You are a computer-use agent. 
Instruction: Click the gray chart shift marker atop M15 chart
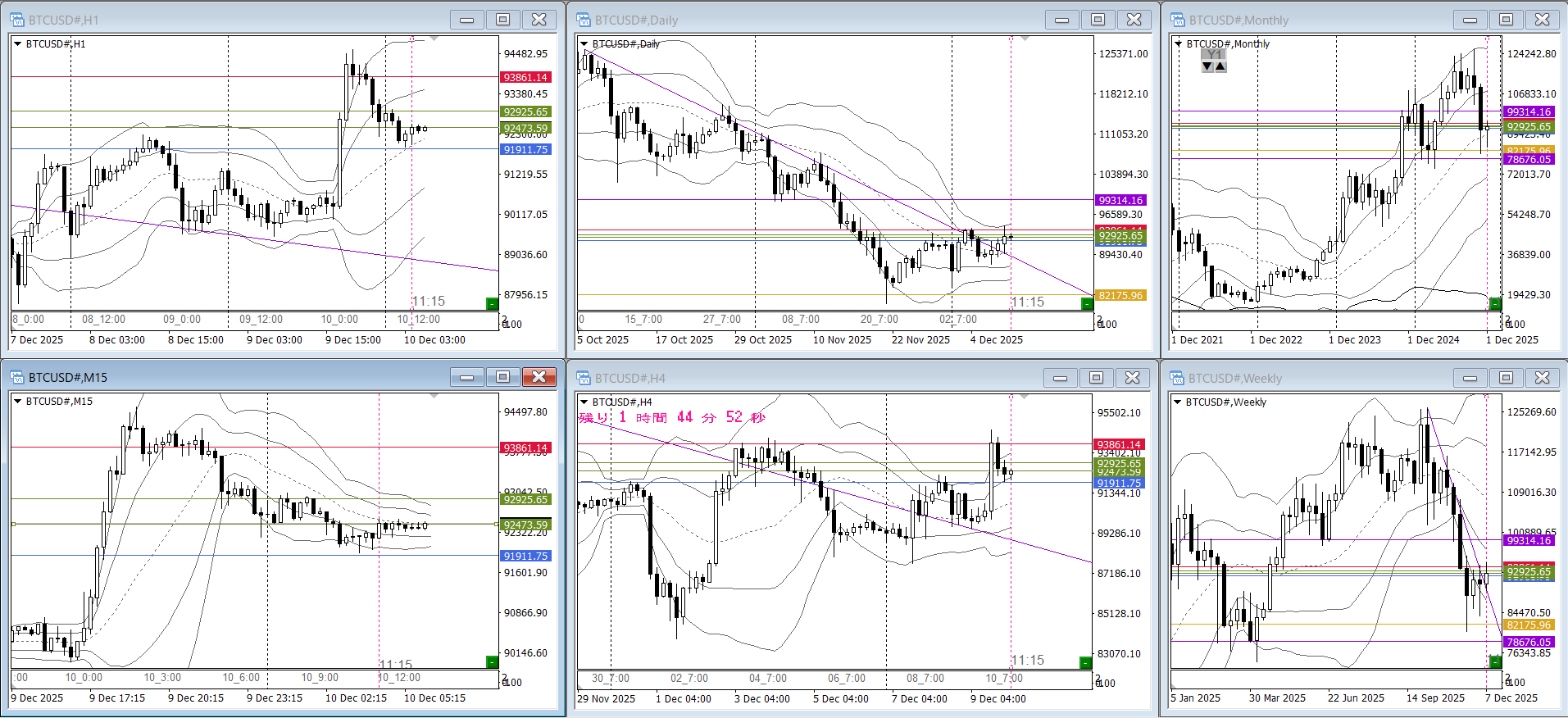434,396
